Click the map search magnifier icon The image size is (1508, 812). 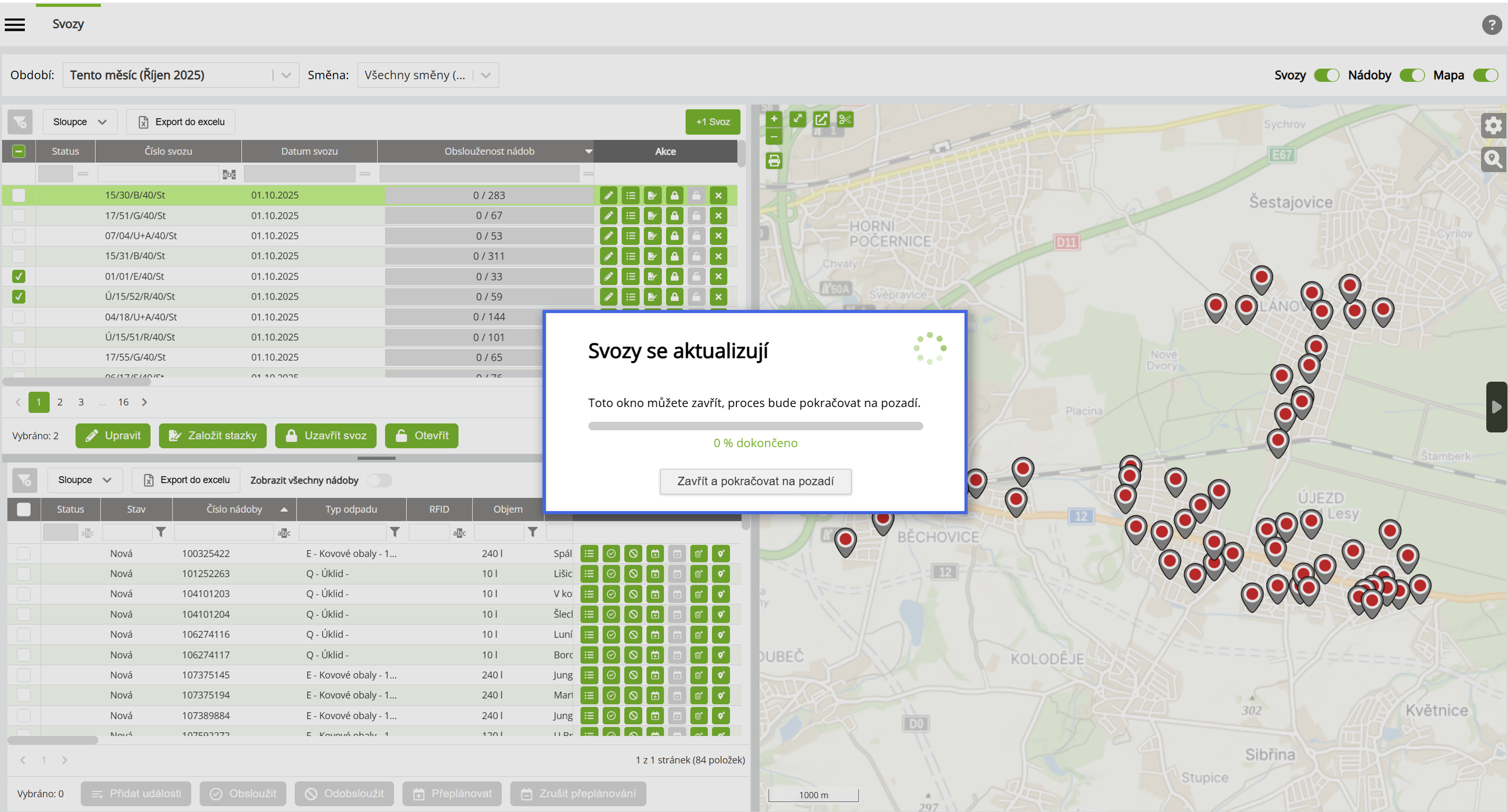[x=1492, y=159]
